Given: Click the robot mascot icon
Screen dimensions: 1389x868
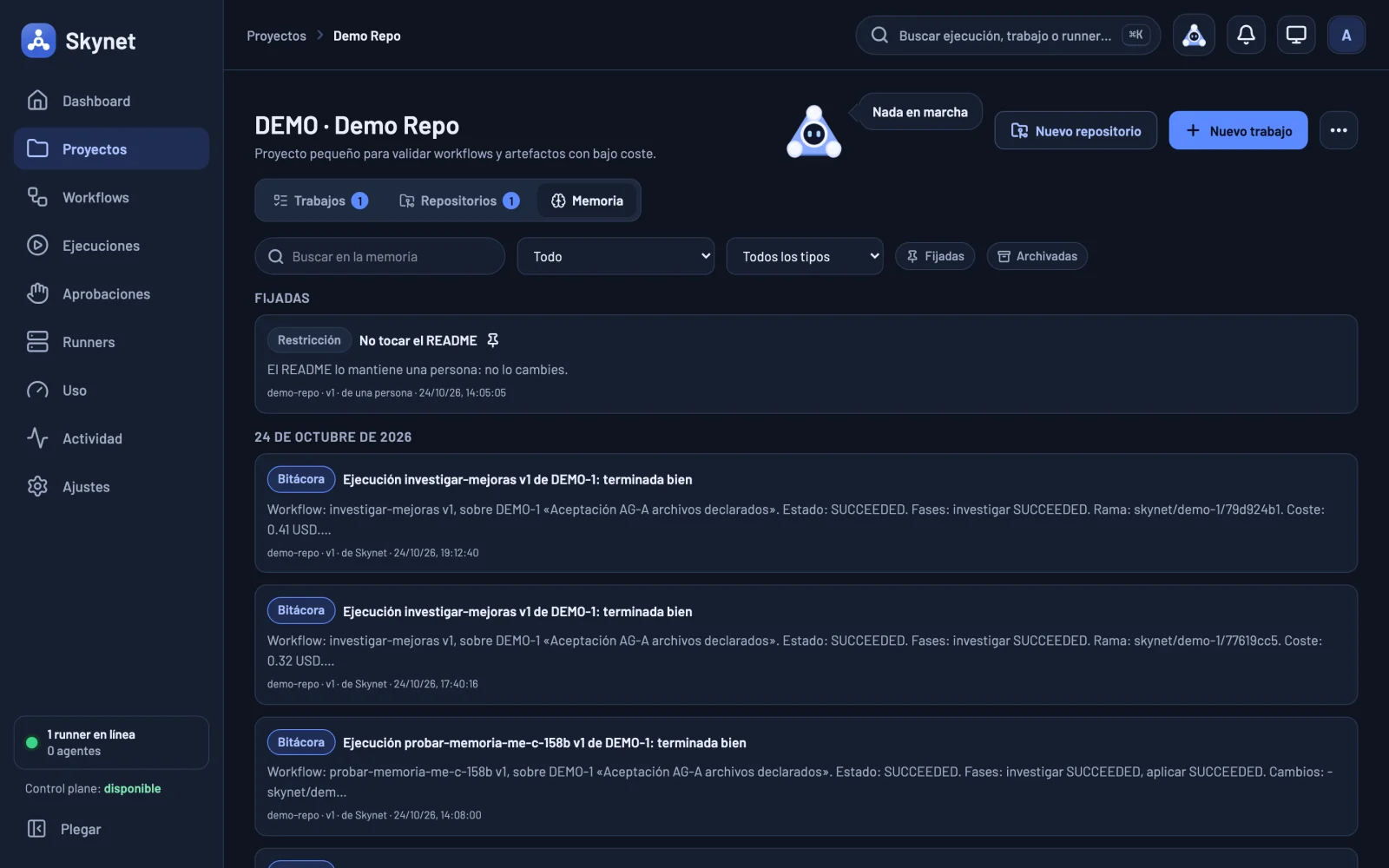Looking at the screenshot, I should click(813, 132).
